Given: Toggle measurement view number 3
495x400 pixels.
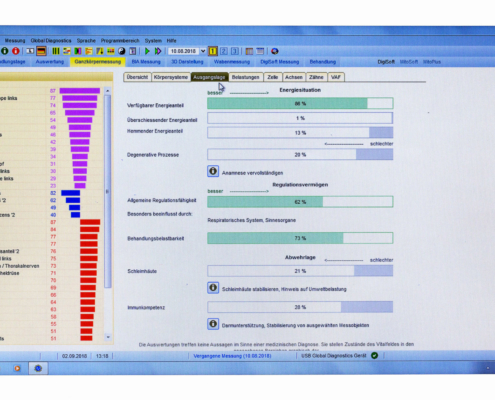Looking at the screenshot, I should click(x=235, y=51).
